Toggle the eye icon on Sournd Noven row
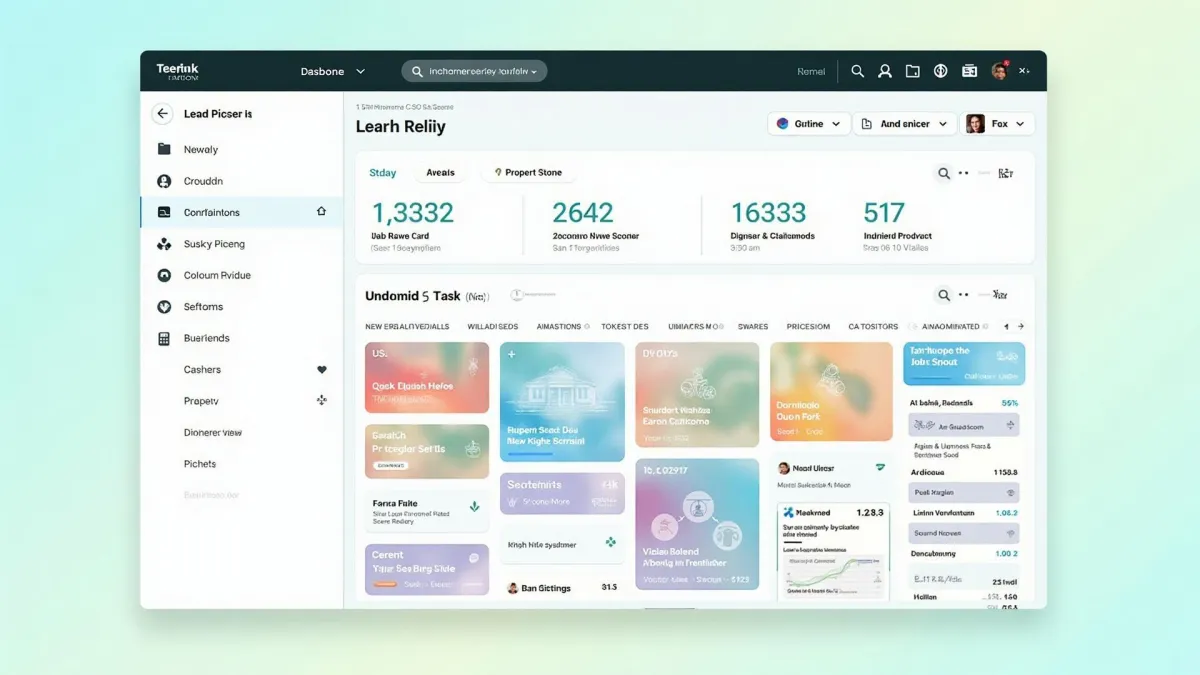 click(1010, 533)
